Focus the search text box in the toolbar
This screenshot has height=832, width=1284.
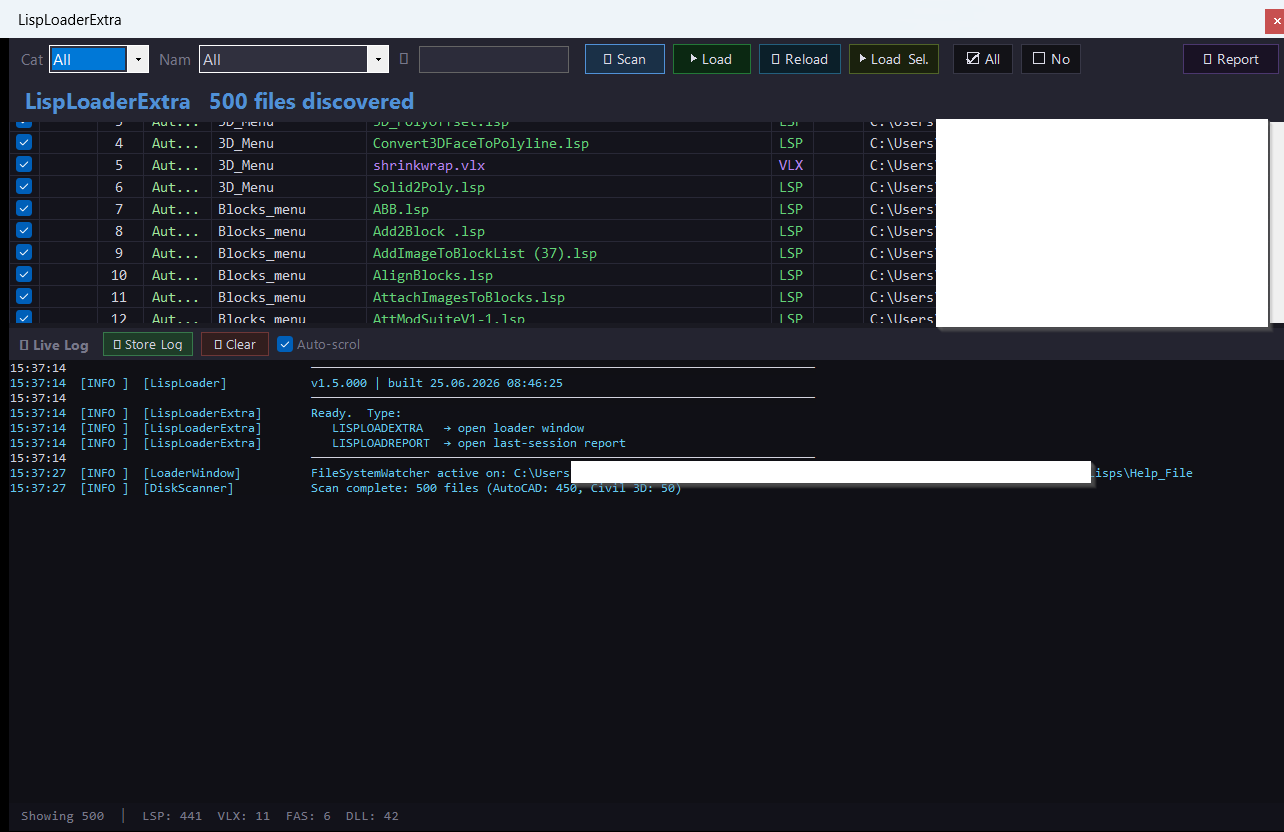(x=494, y=60)
